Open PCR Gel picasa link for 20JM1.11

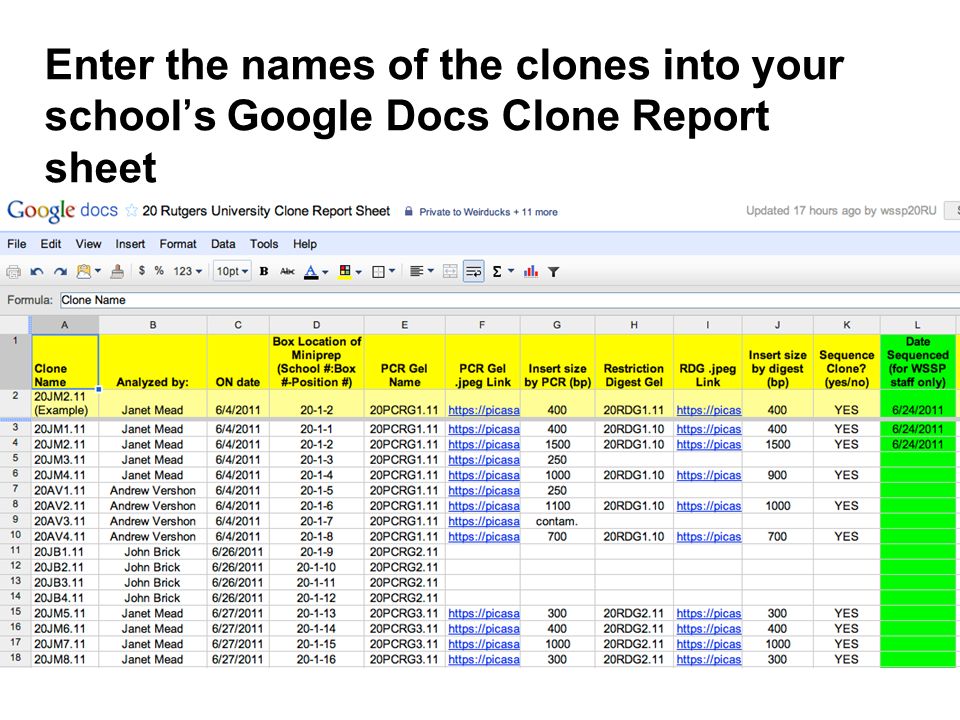pyautogui.click(x=484, y=429)
